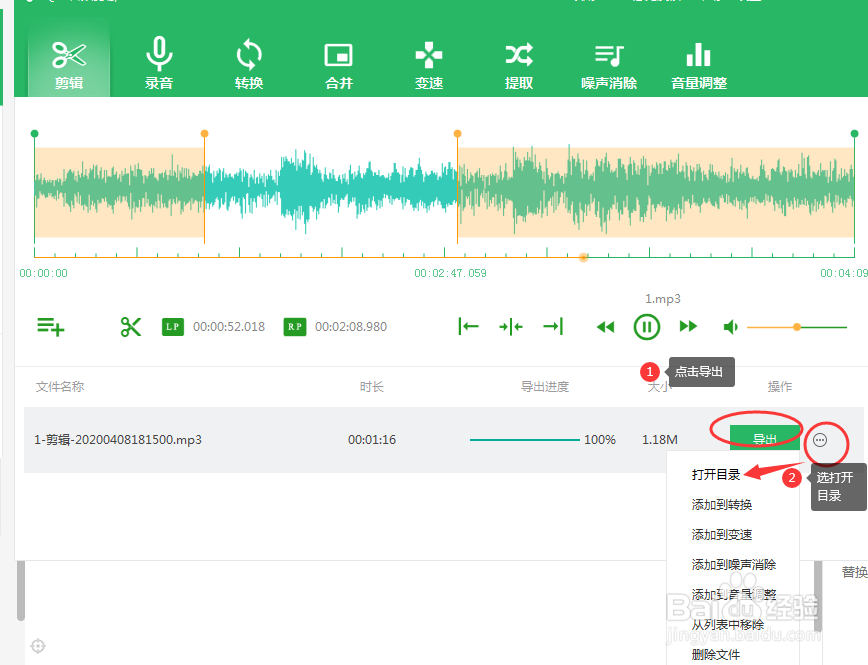Jump to selection start icon
This screenshot has height=665, width=868.
click(468, 326)
